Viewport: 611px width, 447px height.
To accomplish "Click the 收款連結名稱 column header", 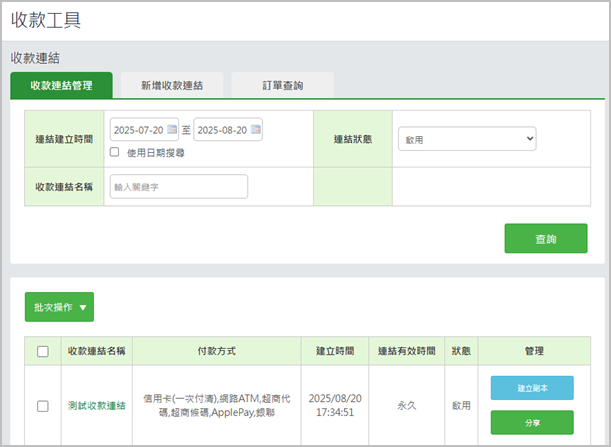I will click(x=96, y=351).
